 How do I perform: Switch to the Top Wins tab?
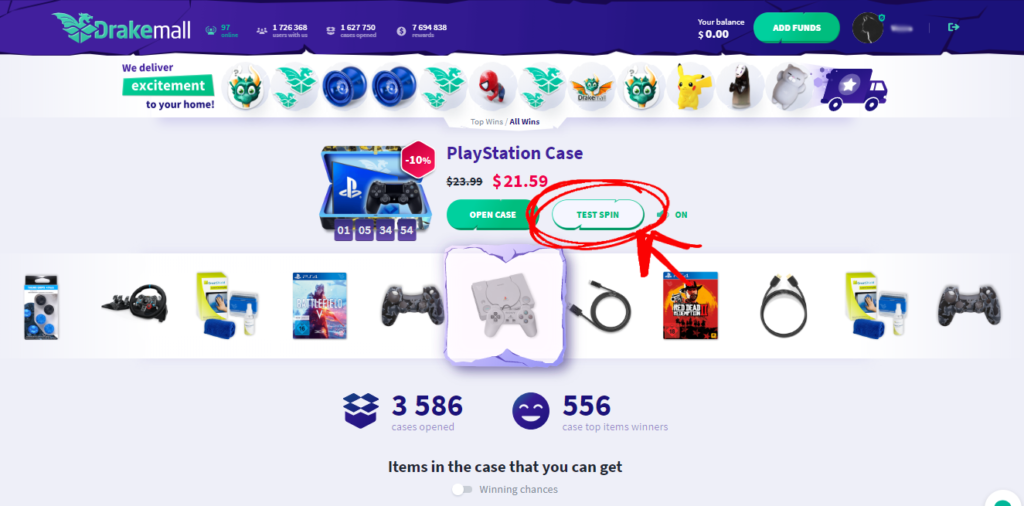486,121
